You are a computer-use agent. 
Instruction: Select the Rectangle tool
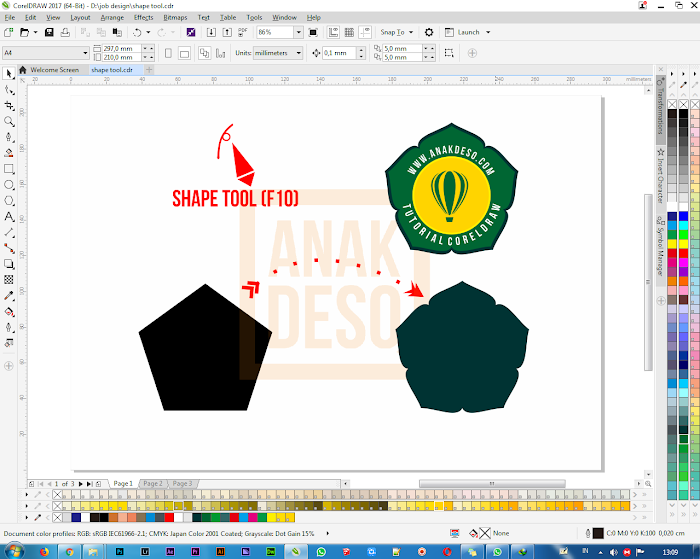coord(9,169)
